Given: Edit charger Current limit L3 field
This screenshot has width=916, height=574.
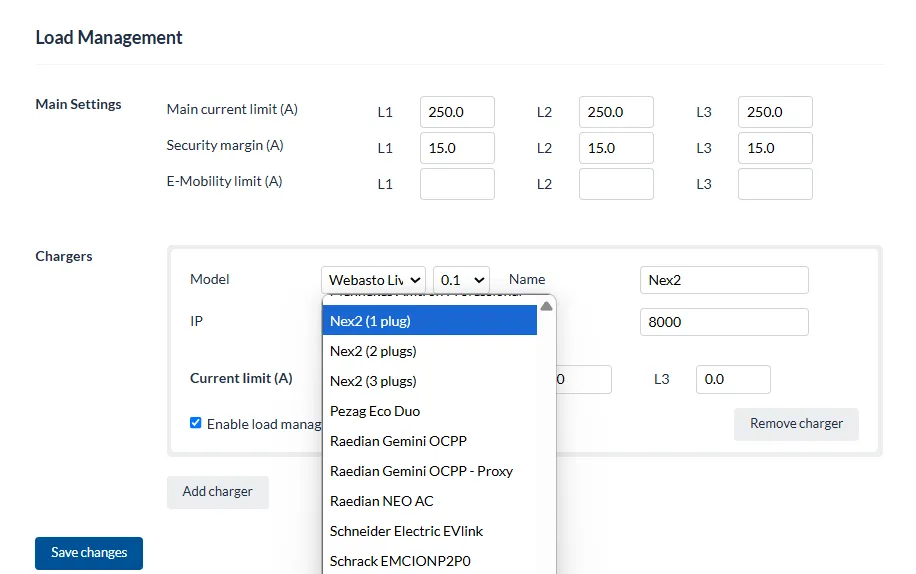Looking at the screenshot, I should pos(733,380).
